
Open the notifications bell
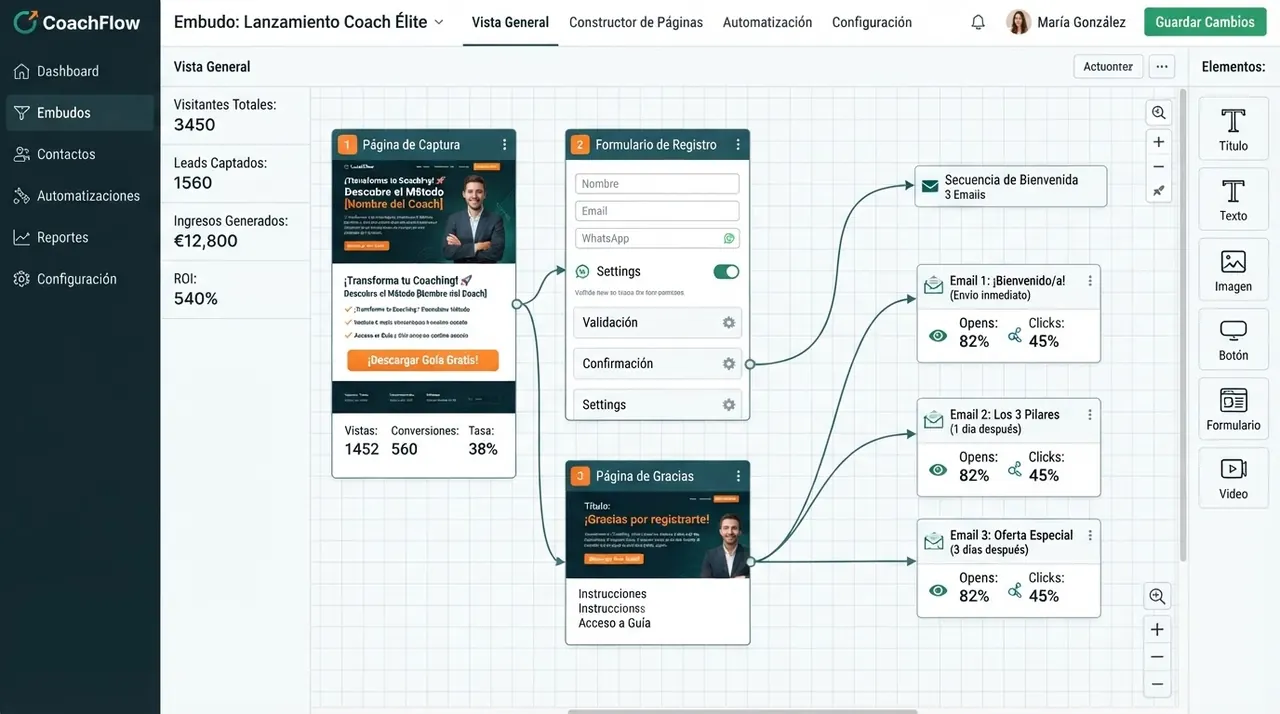pos(978,22)
